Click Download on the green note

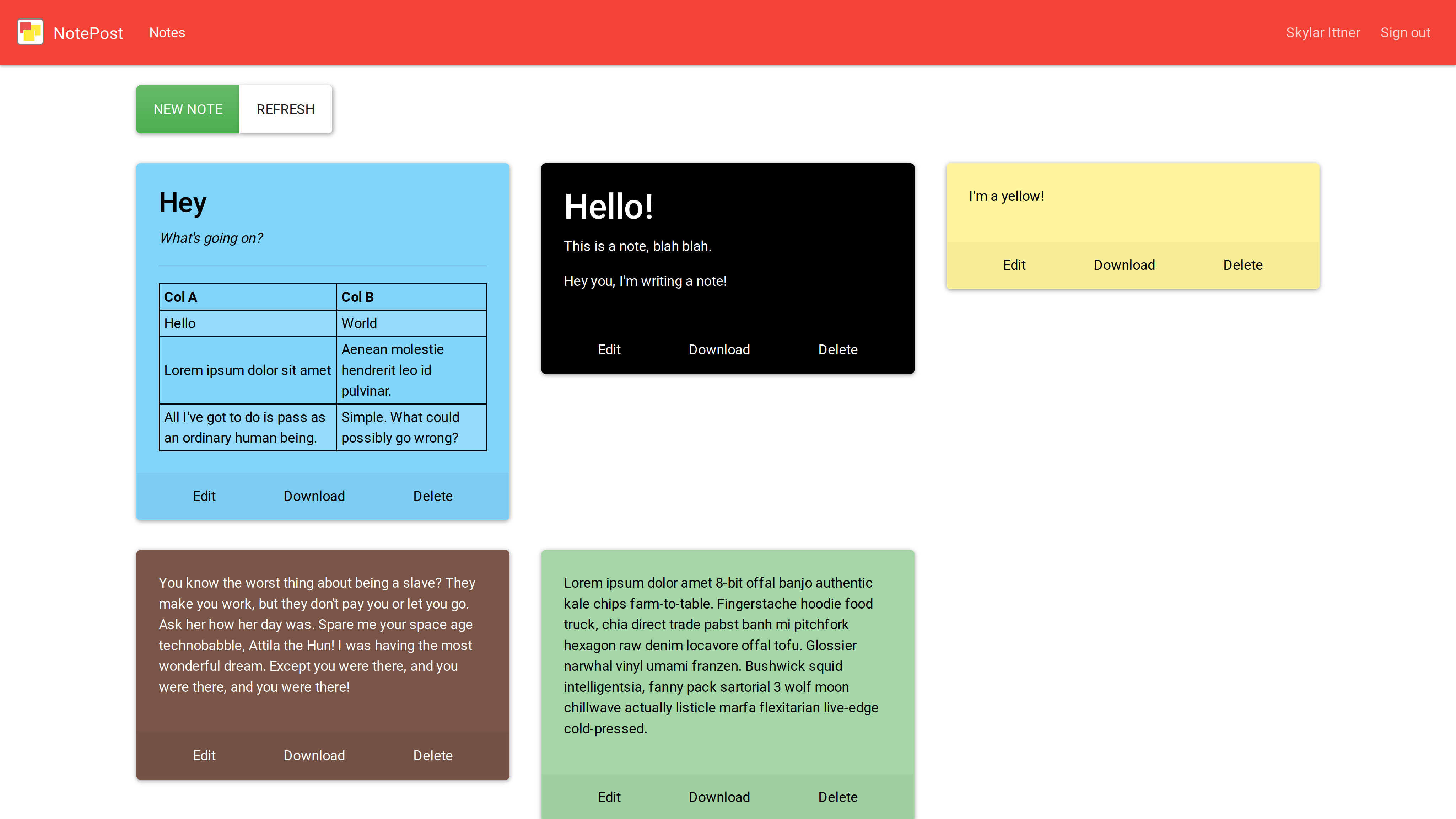click(x=719, y=797)
